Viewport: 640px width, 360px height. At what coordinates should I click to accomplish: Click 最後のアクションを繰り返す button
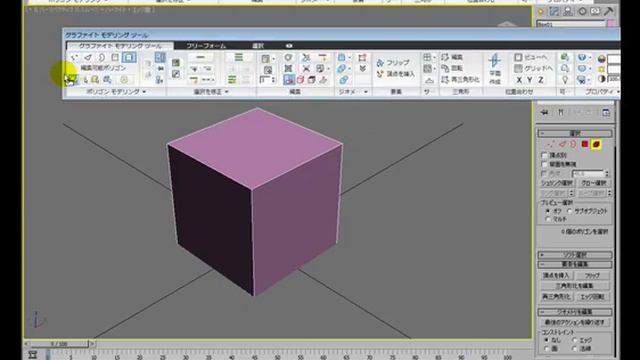[575, 322]
